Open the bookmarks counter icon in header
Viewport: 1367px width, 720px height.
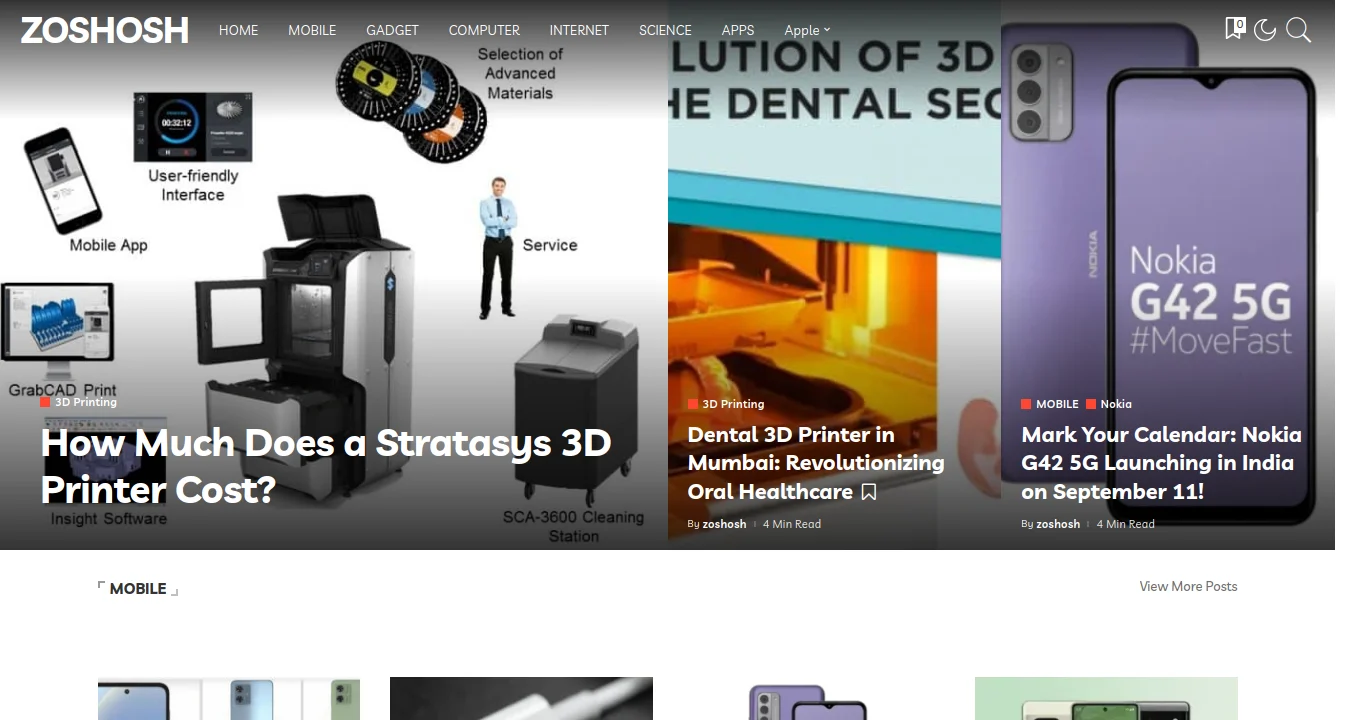1234,29
